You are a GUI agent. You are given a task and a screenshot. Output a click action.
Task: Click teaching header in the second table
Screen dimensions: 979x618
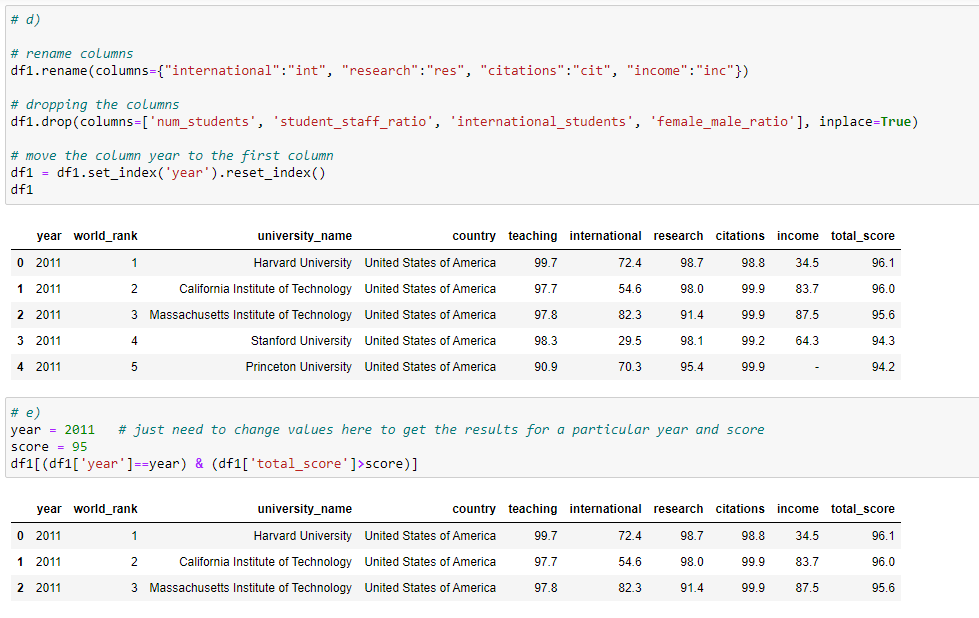tap(532, 509)
